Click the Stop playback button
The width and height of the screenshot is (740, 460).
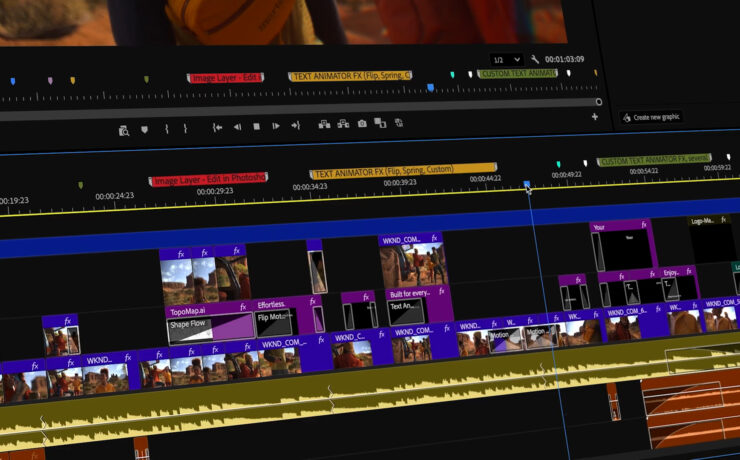click(x=256, y=126)
